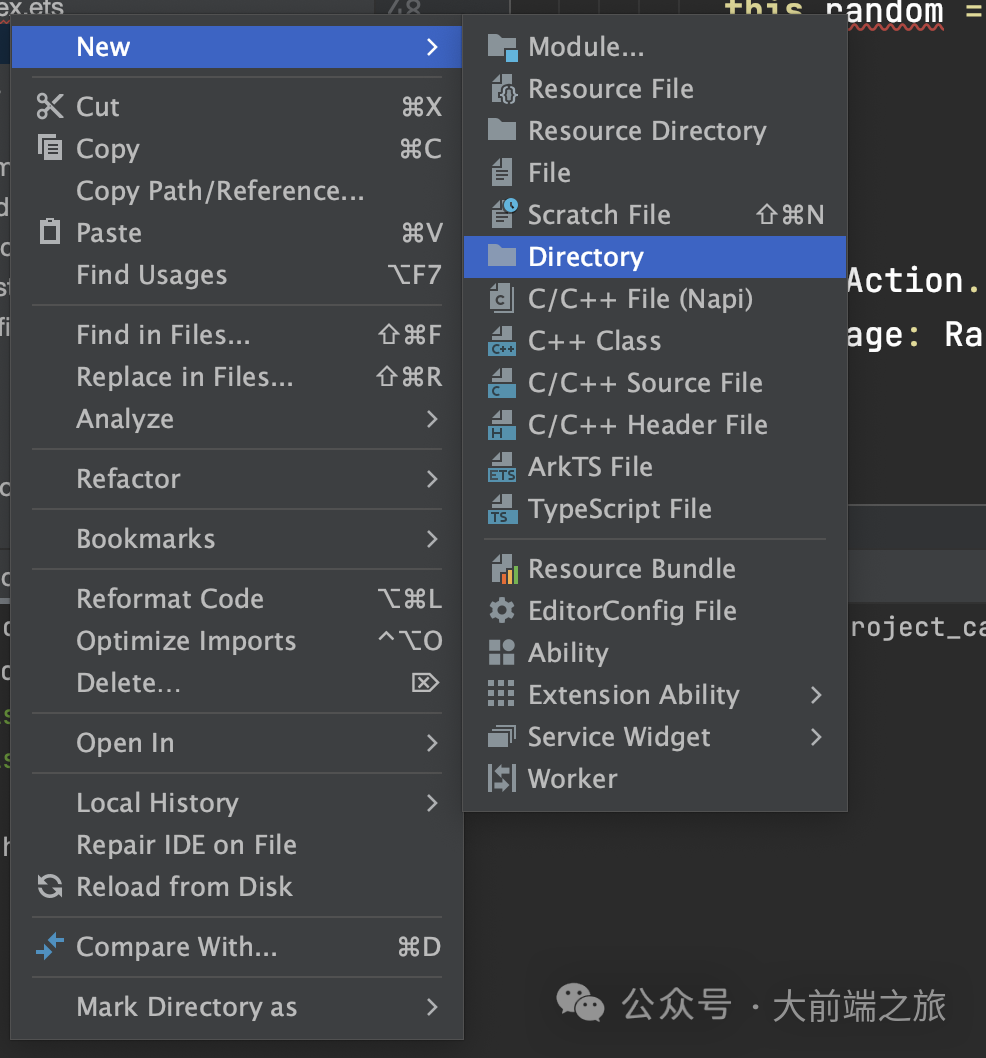Click the C++ Class icon
This screenshot has width=986, height=1058.
[x=502, y=341]
